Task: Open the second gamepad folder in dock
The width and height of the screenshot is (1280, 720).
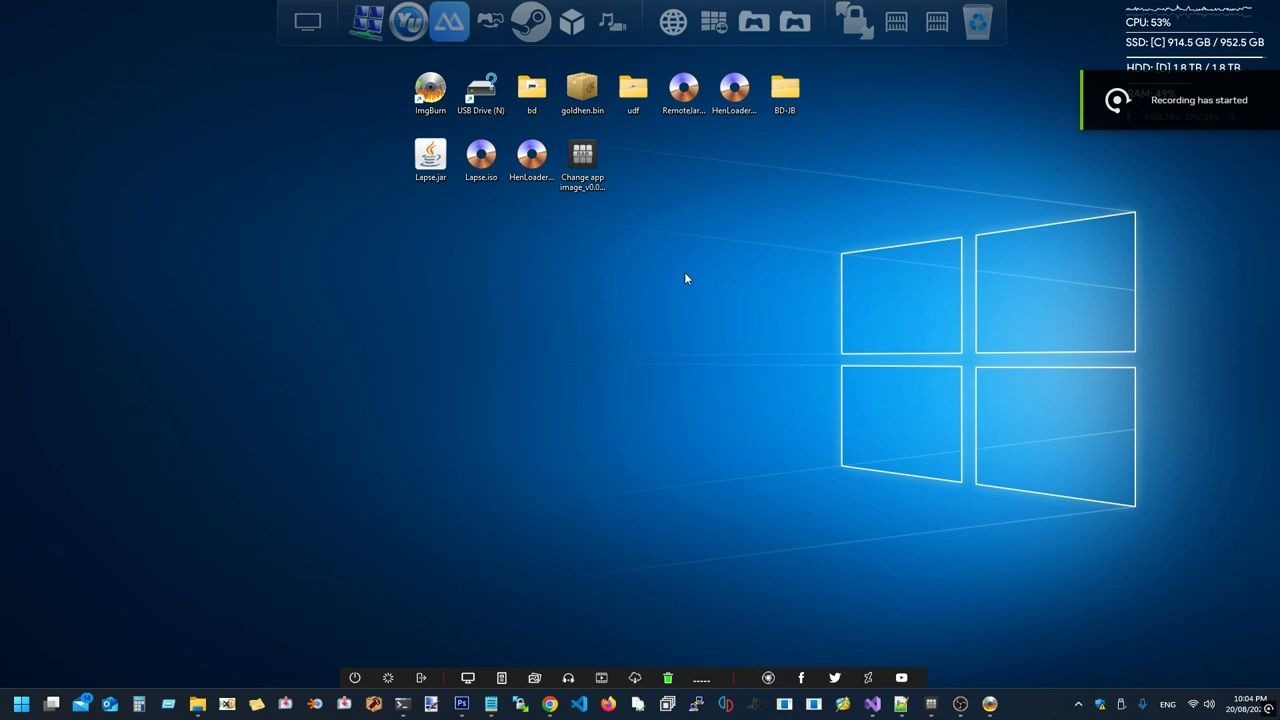Action: pos(795,21)
